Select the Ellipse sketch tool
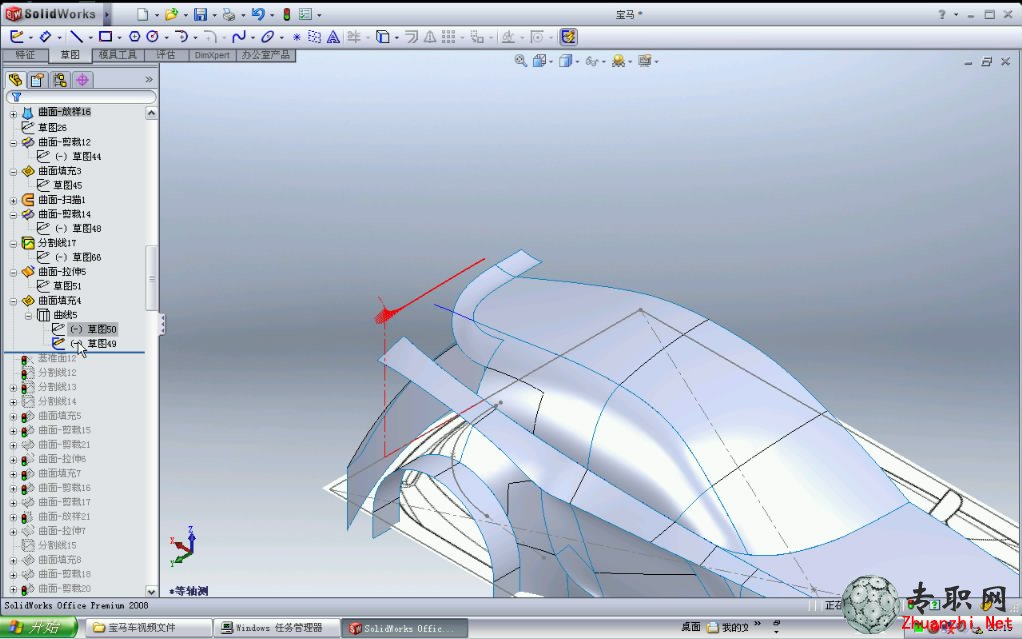Viewport: 1022px width, 639px height. [267, 37]
